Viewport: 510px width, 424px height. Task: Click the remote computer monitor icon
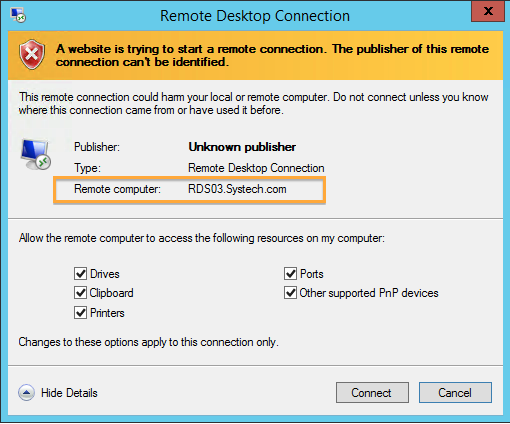pos(36,155)
